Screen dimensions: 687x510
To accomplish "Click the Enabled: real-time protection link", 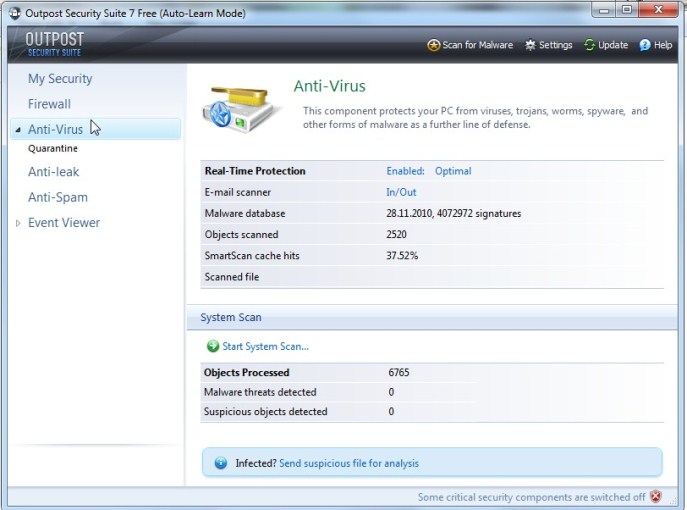I will click(405, 171).
